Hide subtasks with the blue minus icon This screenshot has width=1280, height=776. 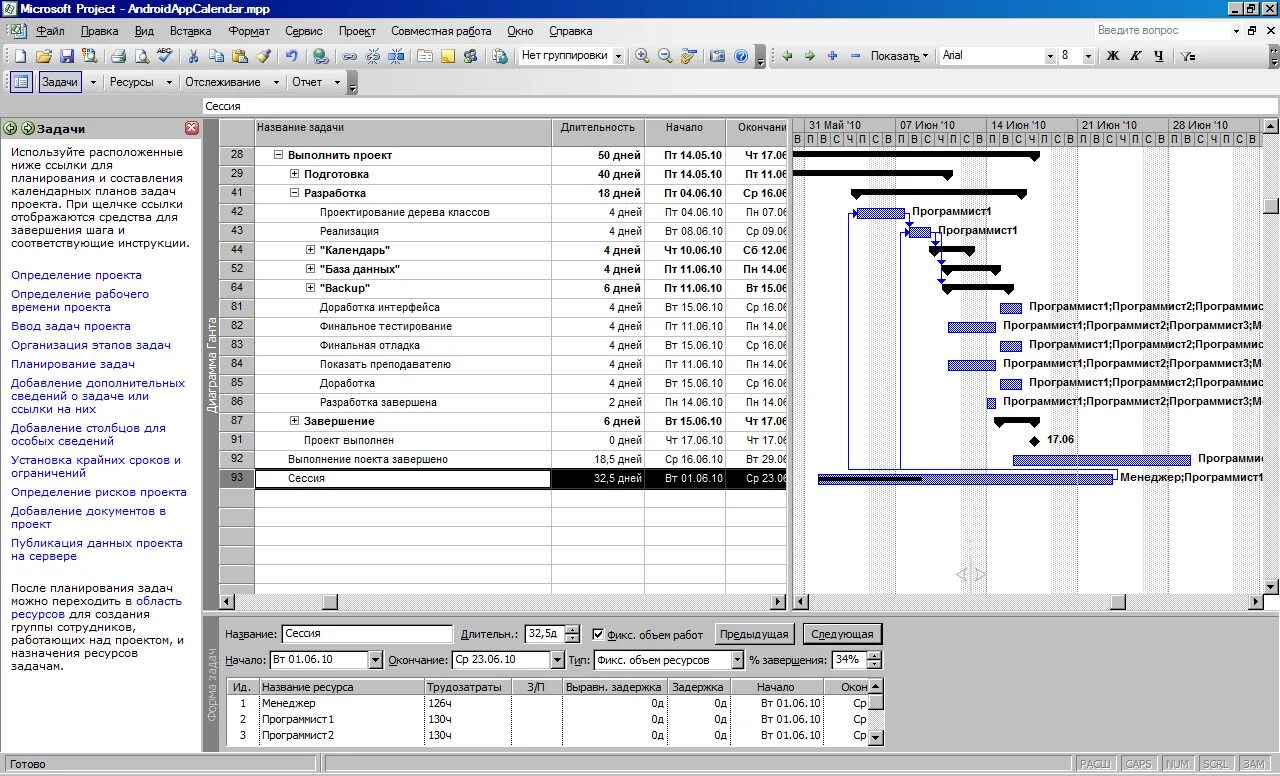click(855, 56)
